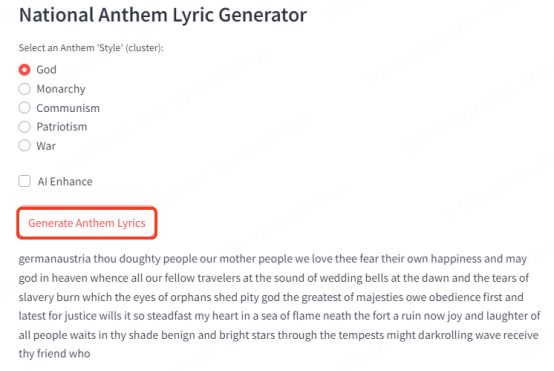Click the last lyric line 'thy friend who'
The height and width of the screenshot is (371, 554).
pos(54,354)
